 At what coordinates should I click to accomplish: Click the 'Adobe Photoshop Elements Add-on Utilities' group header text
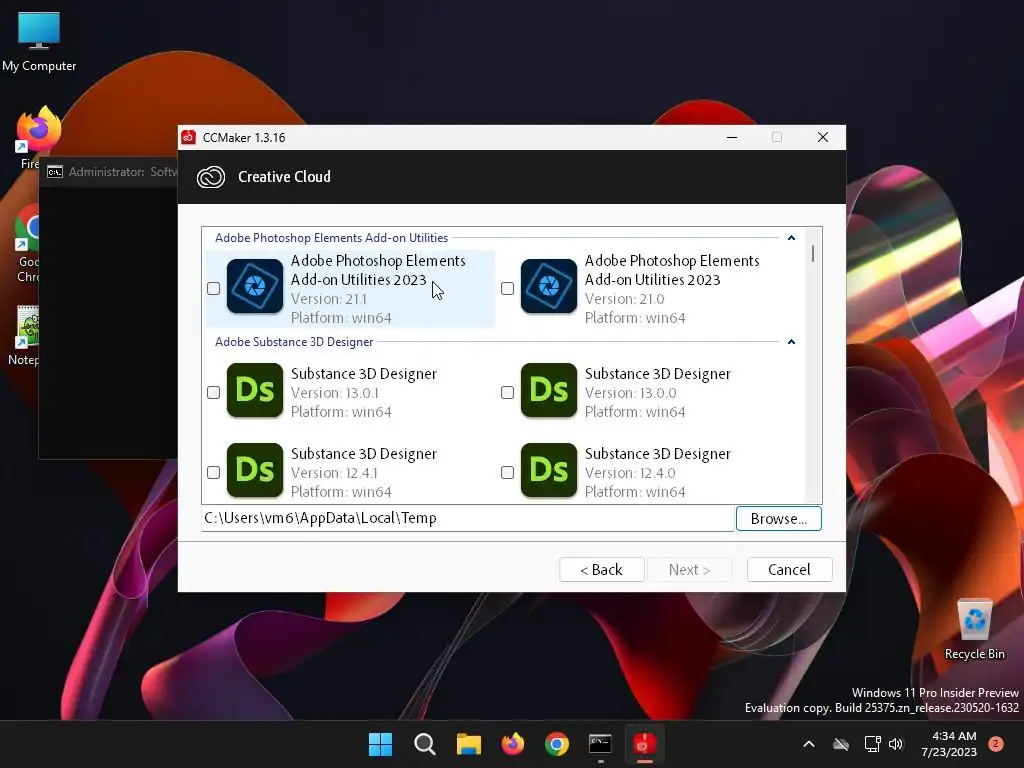(x=331, y=238)
